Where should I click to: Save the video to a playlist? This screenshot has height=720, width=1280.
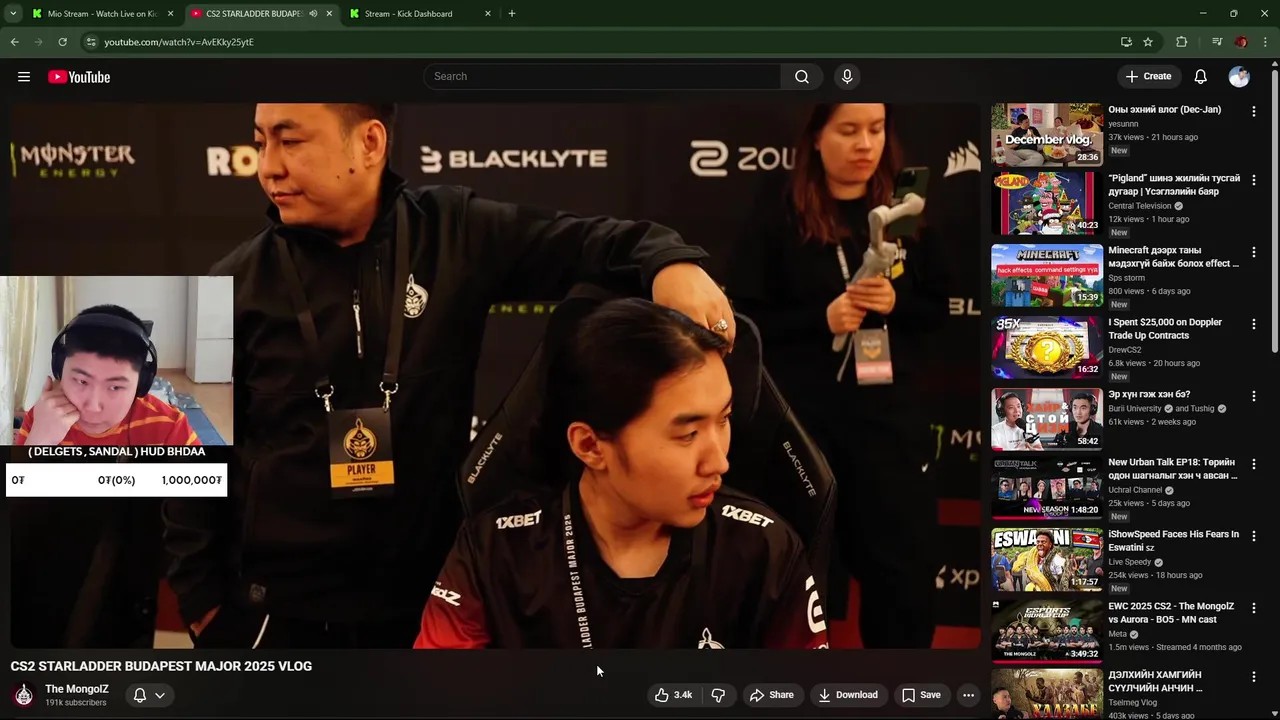(921, 695)
